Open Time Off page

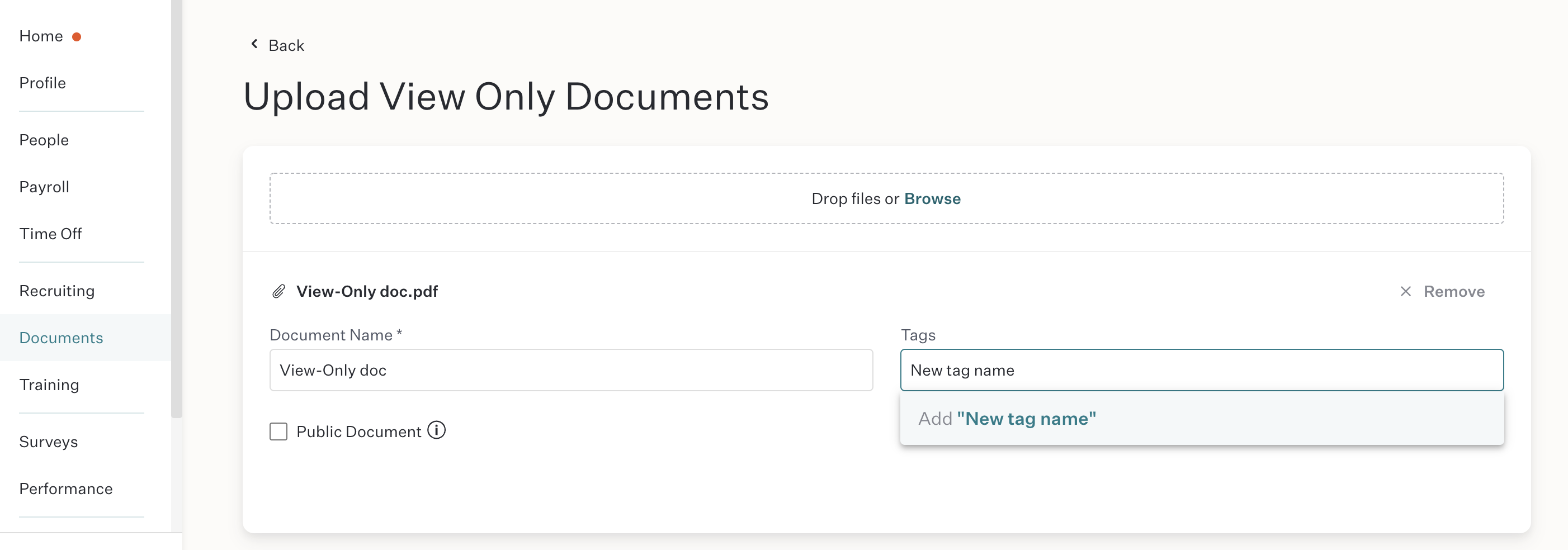[x=50, y=234]
